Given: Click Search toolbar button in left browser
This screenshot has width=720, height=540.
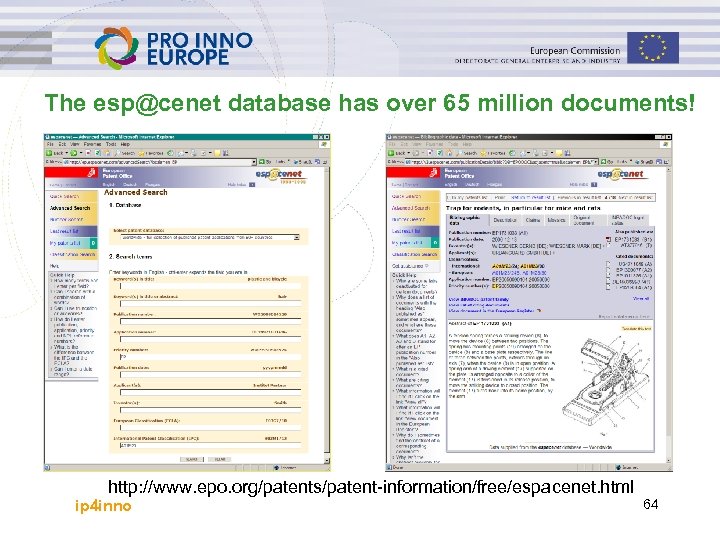Looking at the screenshot, I should [x=125, y=153].
